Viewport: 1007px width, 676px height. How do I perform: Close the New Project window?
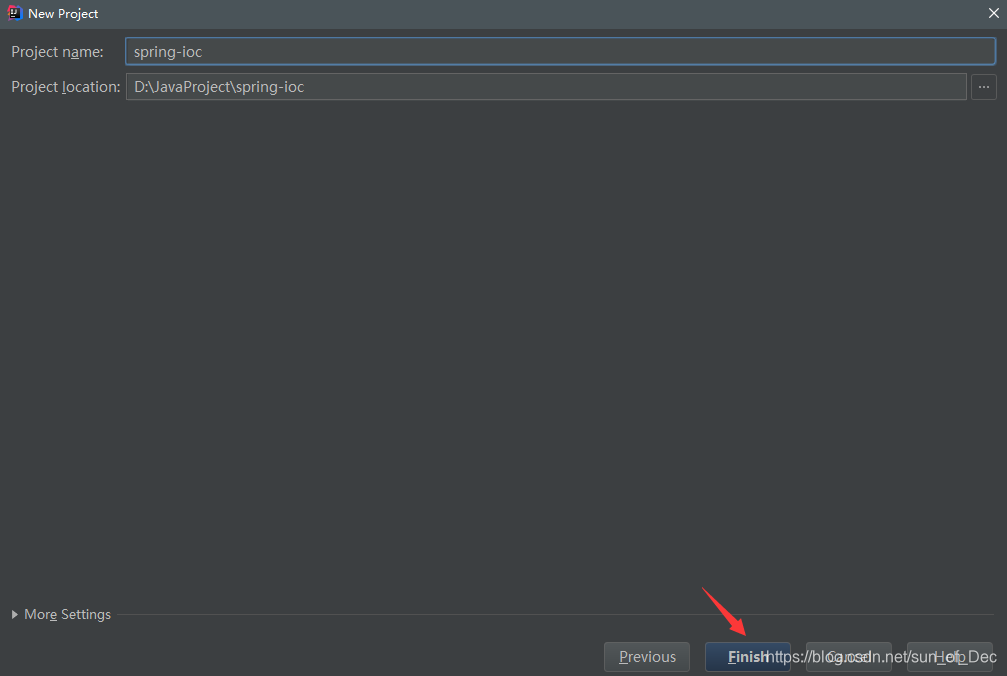click(x=994, y=13)
